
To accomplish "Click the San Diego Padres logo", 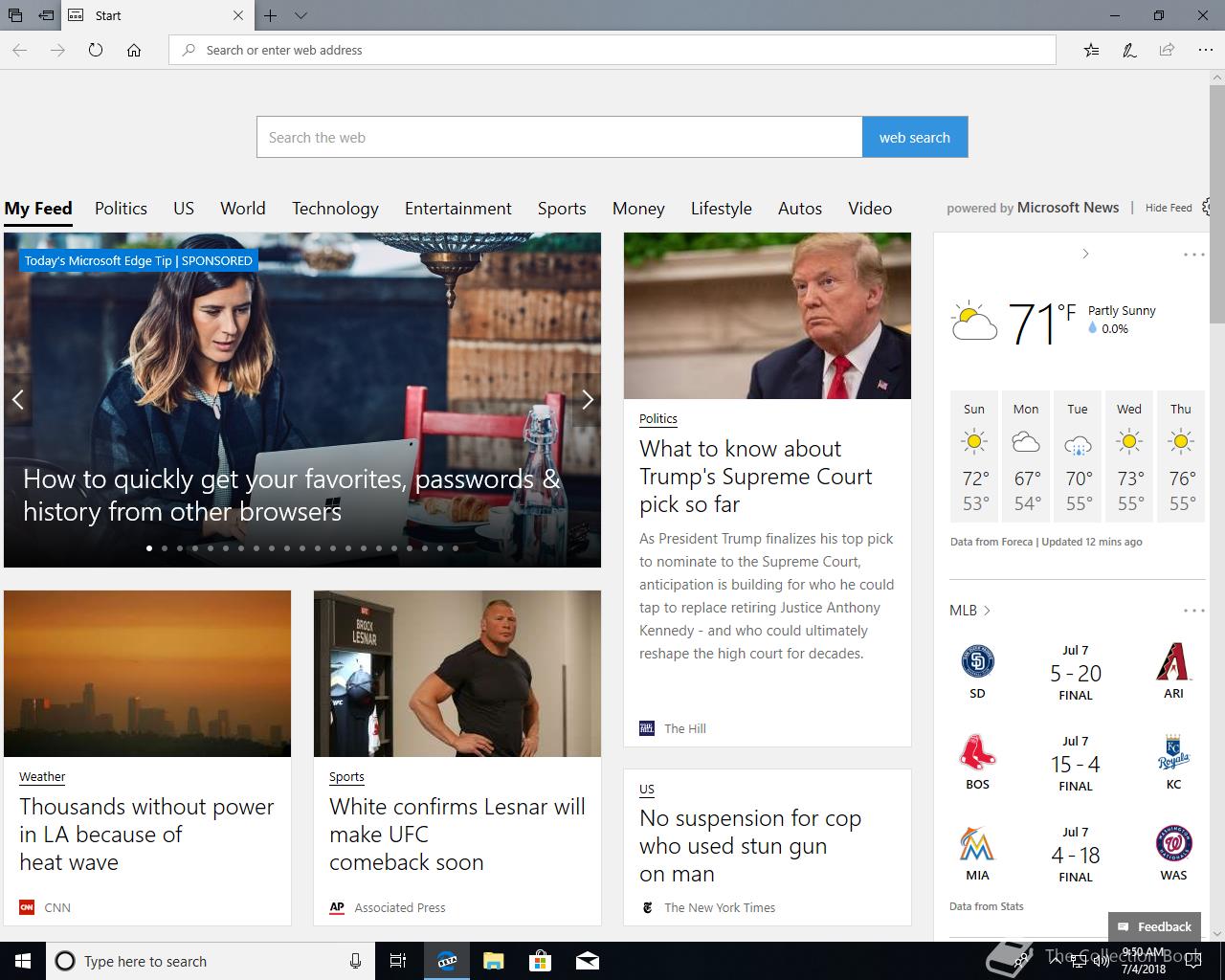I will pyautogui.click(x=977, y=662).
